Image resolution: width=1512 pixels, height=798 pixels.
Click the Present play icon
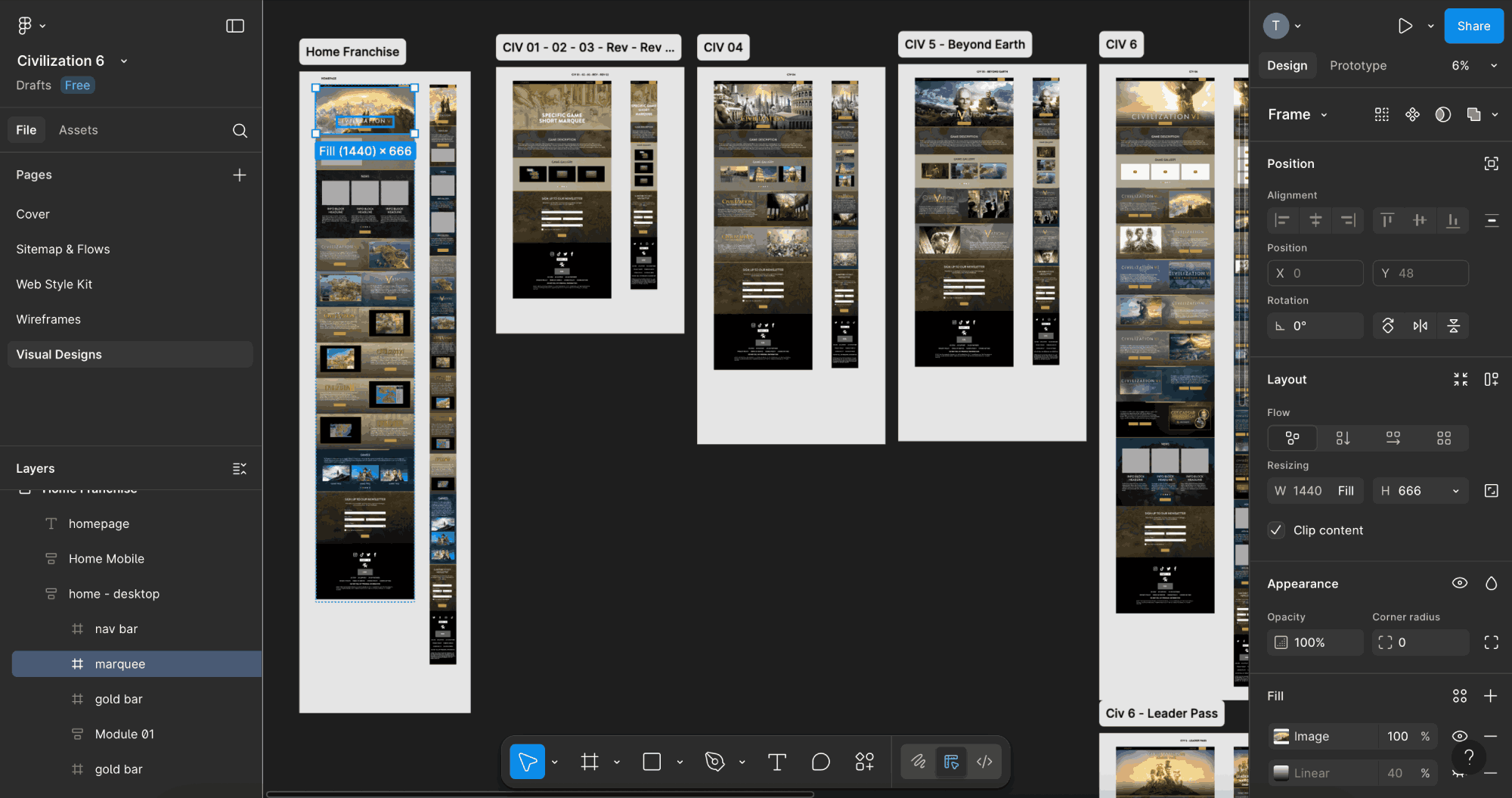[x=1405, y=26]
